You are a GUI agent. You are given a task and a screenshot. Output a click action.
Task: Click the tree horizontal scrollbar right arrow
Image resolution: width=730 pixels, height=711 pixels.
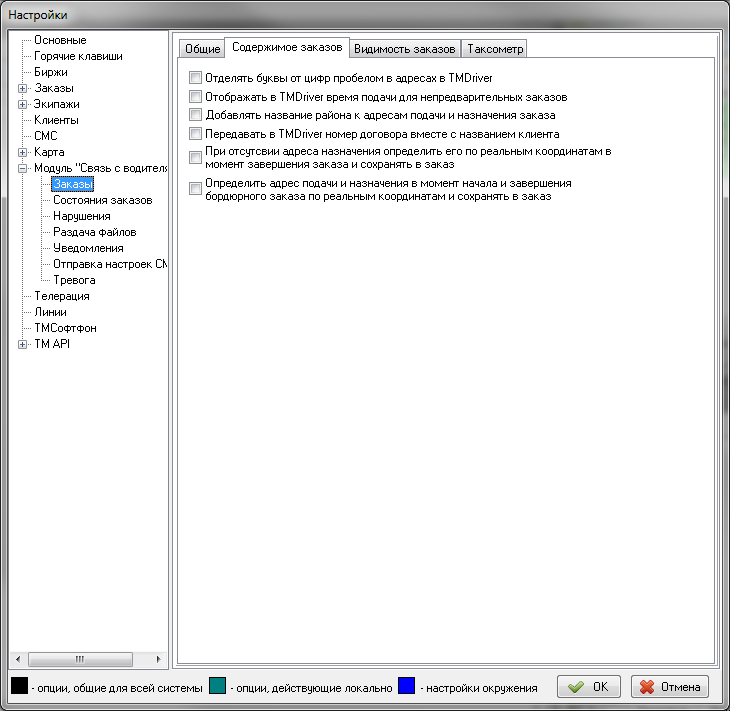point(160,659)
